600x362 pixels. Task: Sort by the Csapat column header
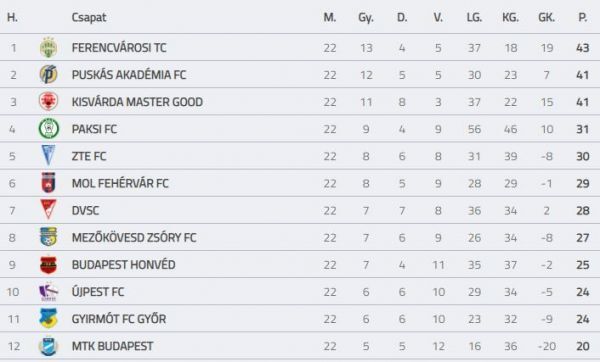tap(89, 18)
